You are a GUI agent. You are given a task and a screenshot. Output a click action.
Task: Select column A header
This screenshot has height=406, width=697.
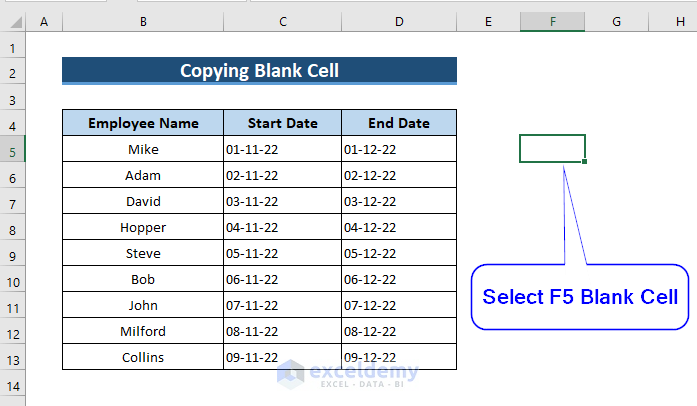(44, 21)
